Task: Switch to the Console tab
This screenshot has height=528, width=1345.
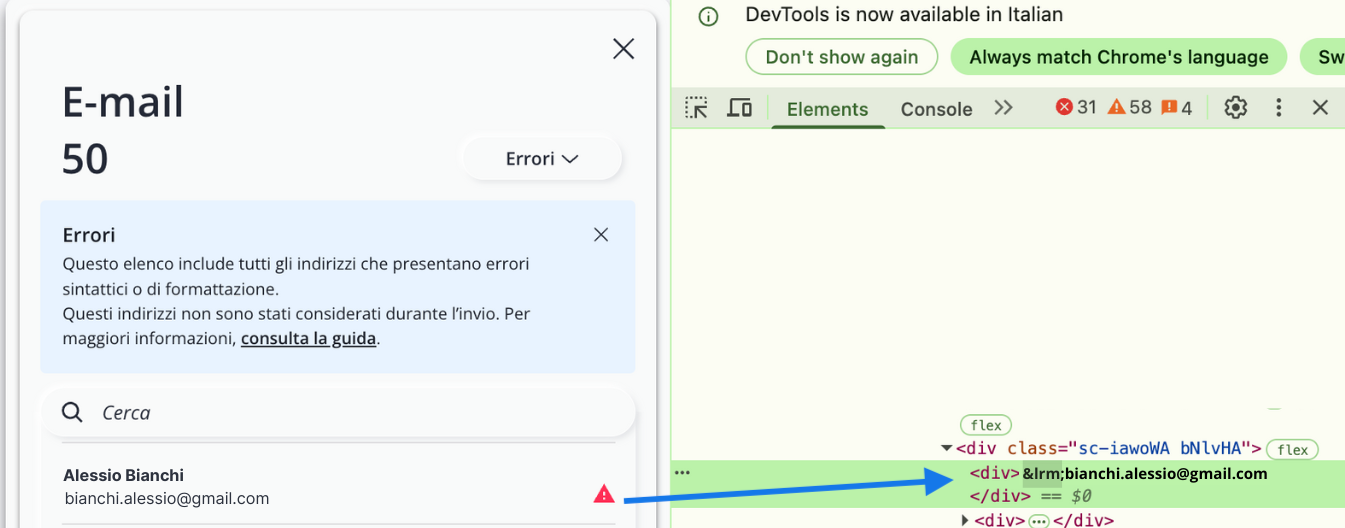Action: coord(936,109)
